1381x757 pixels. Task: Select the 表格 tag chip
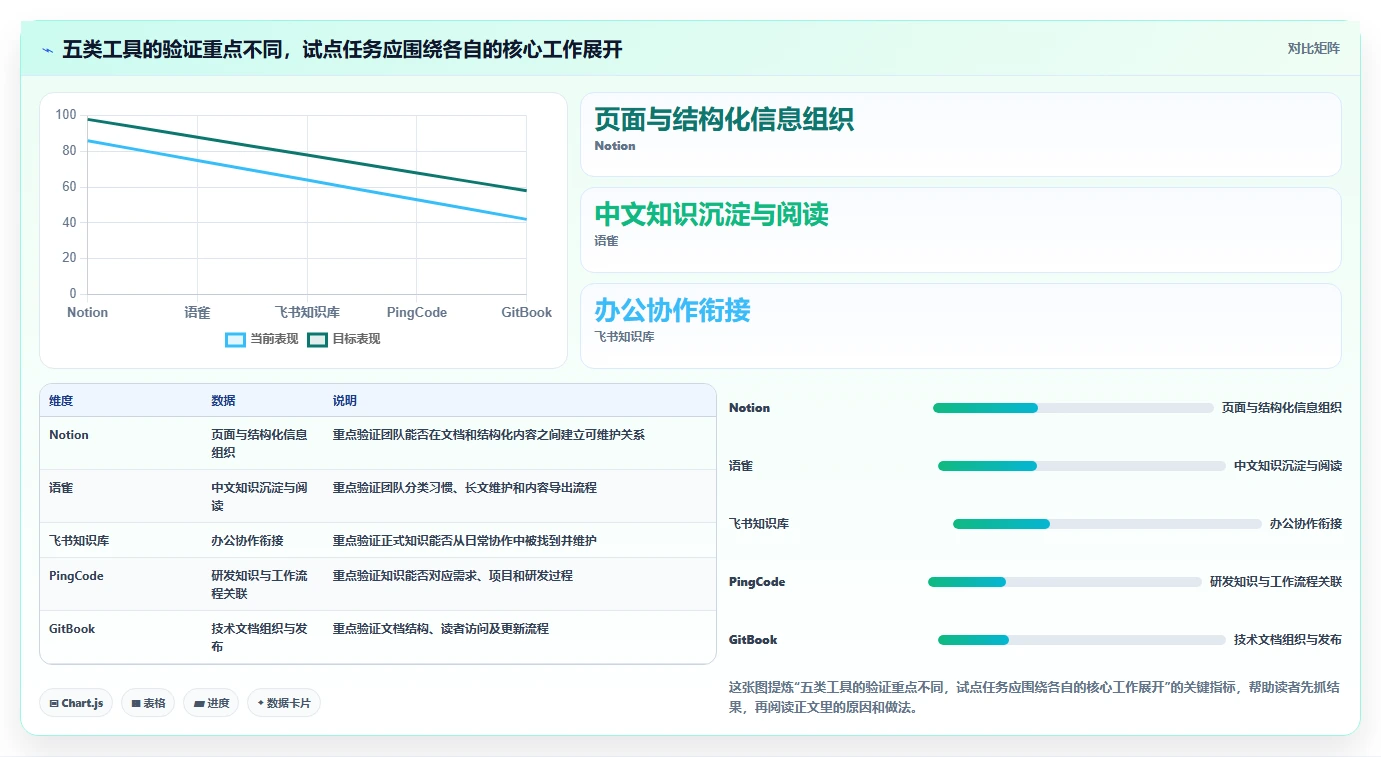(x=148, y=703)
